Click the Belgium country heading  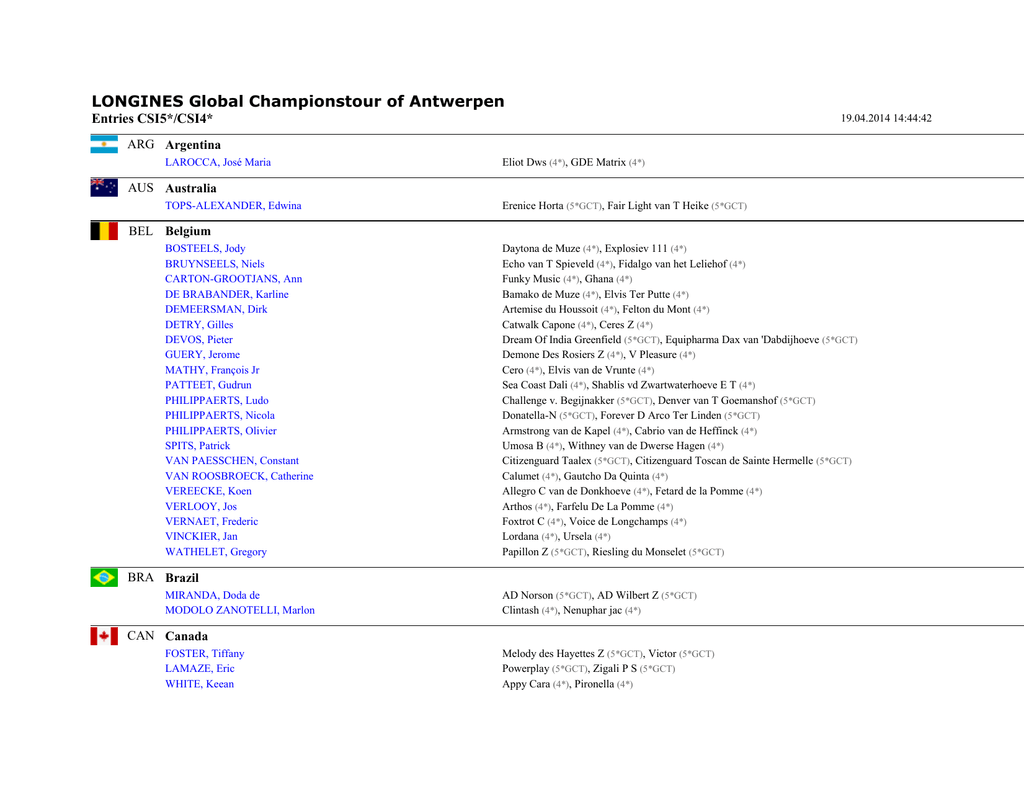click(188, 231)
